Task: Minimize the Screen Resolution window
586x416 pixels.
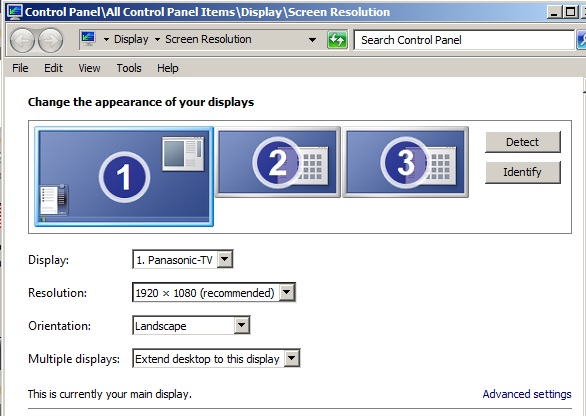Action: pos(554,12)
